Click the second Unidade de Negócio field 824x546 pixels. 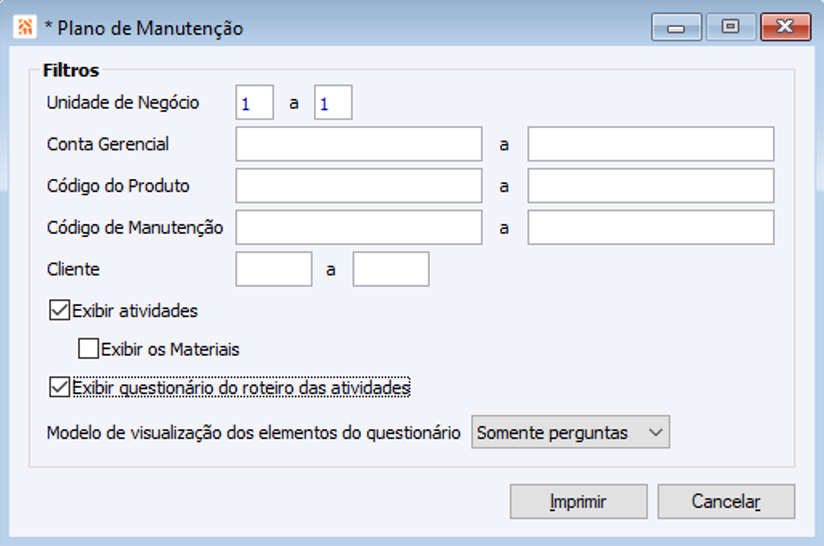333,102
